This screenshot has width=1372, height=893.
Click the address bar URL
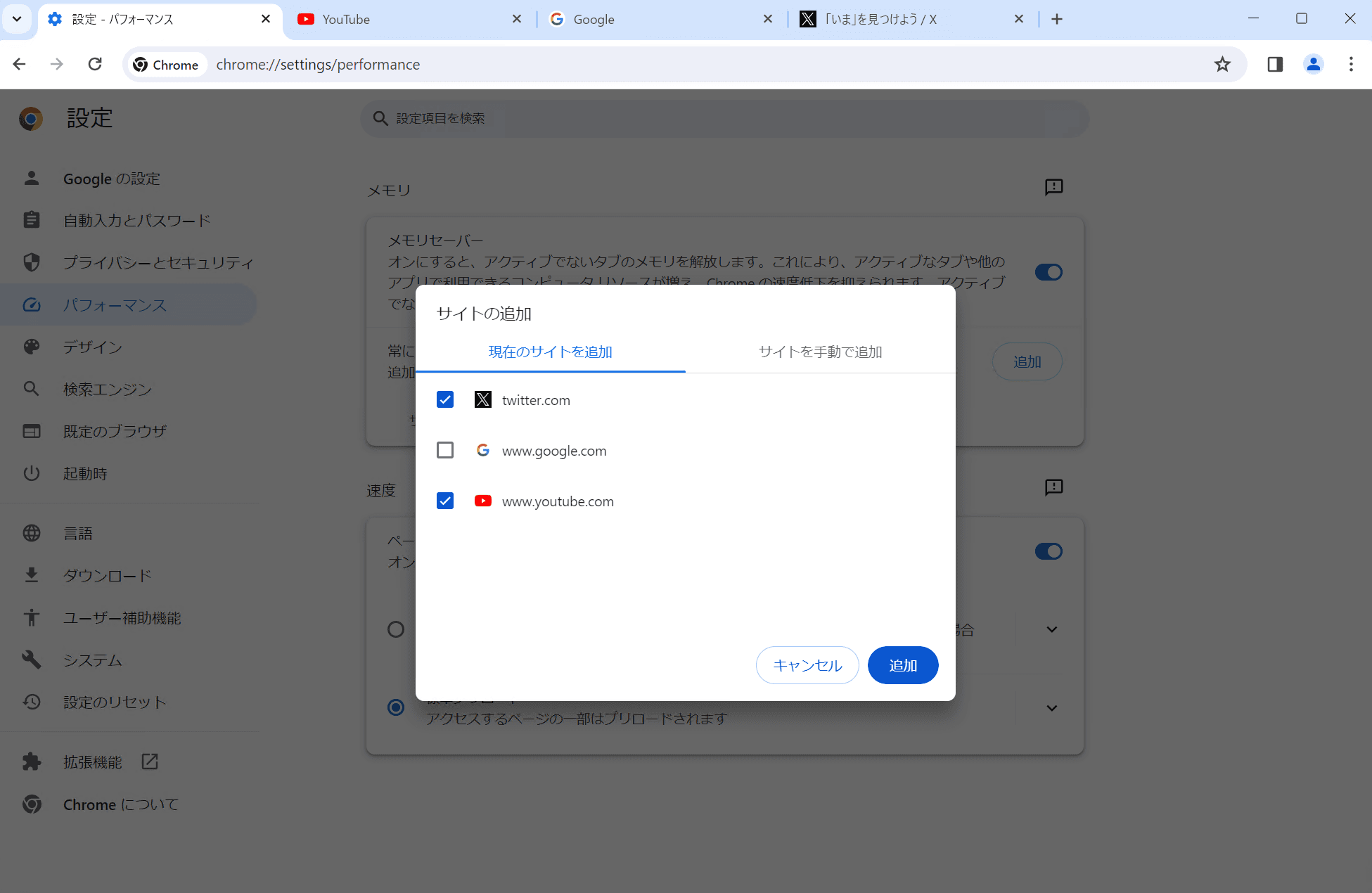point(318,65)
